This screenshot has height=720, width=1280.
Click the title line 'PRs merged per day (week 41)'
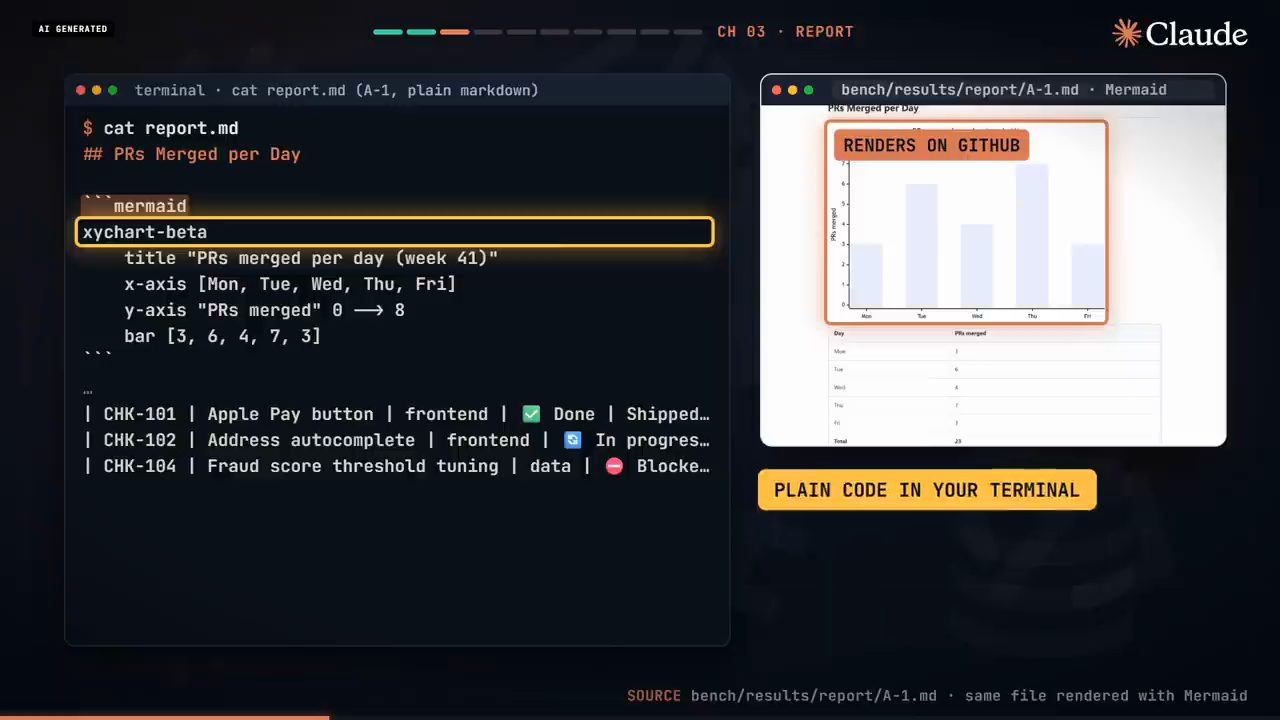point(311,258)
